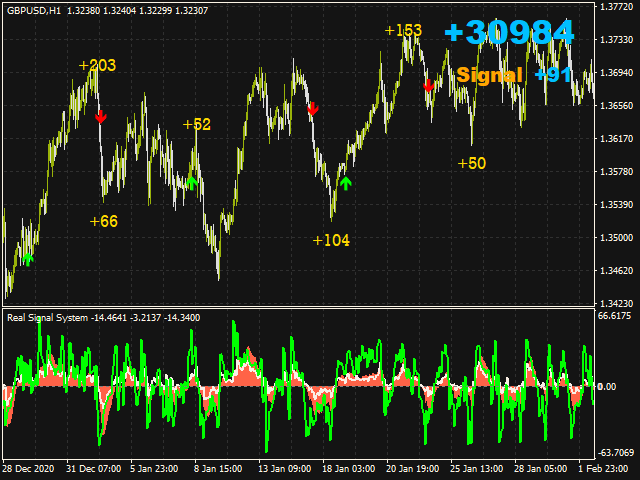Screen dimensions: 640x480
Task: Click the green buy arrow under +52
Action: pos(192,183)
